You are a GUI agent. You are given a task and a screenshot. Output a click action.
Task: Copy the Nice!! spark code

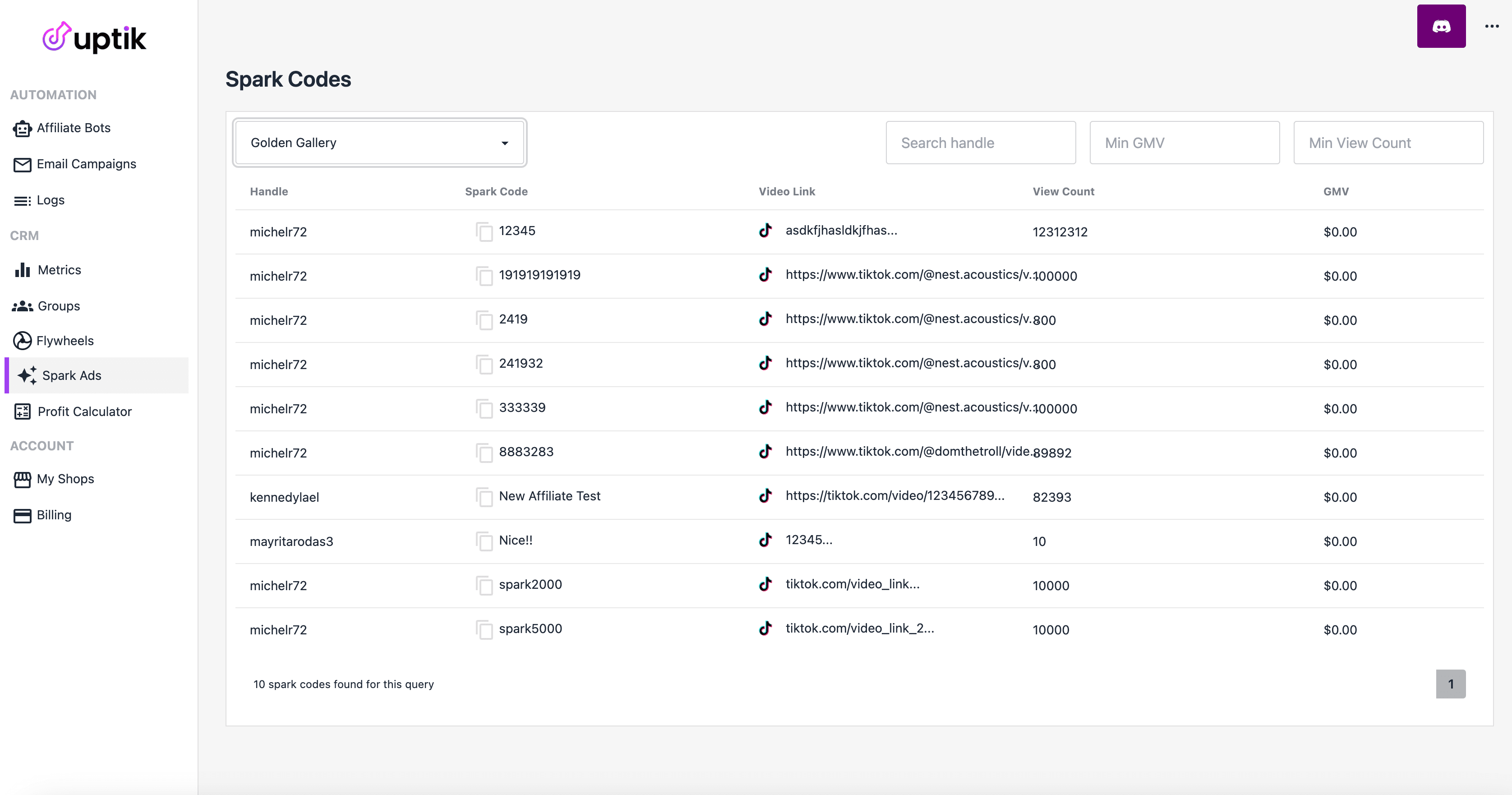[x=484, y=541]
